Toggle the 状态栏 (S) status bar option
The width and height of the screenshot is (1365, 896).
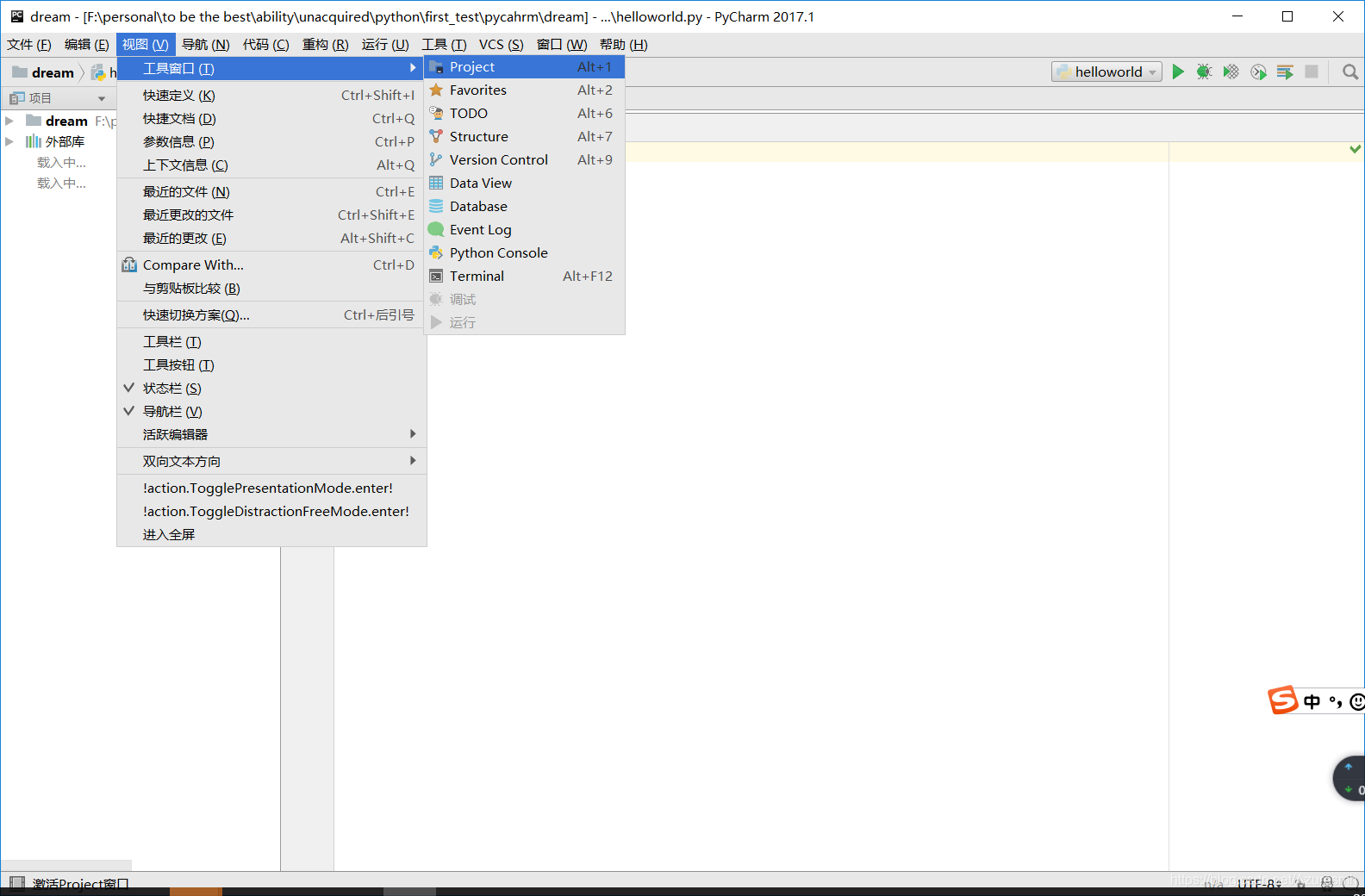pos(271,389)
